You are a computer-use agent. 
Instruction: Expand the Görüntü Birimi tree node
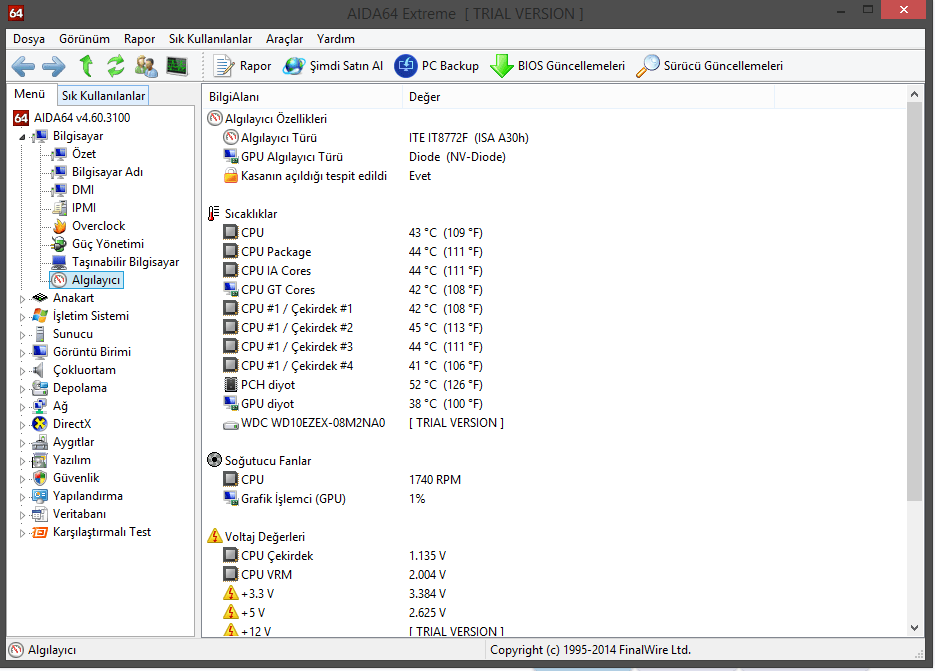[x=22, y=353]
